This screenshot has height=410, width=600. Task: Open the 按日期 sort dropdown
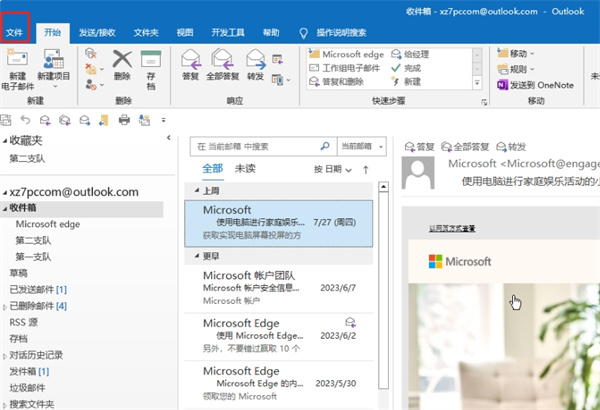point(333,169)
